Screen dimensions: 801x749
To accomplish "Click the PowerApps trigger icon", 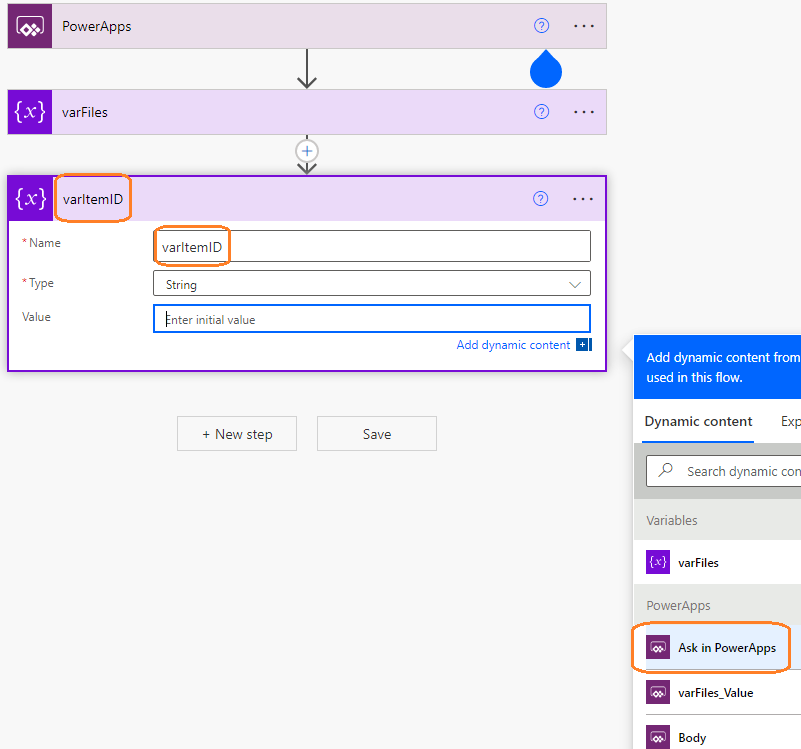I will 30,26.
